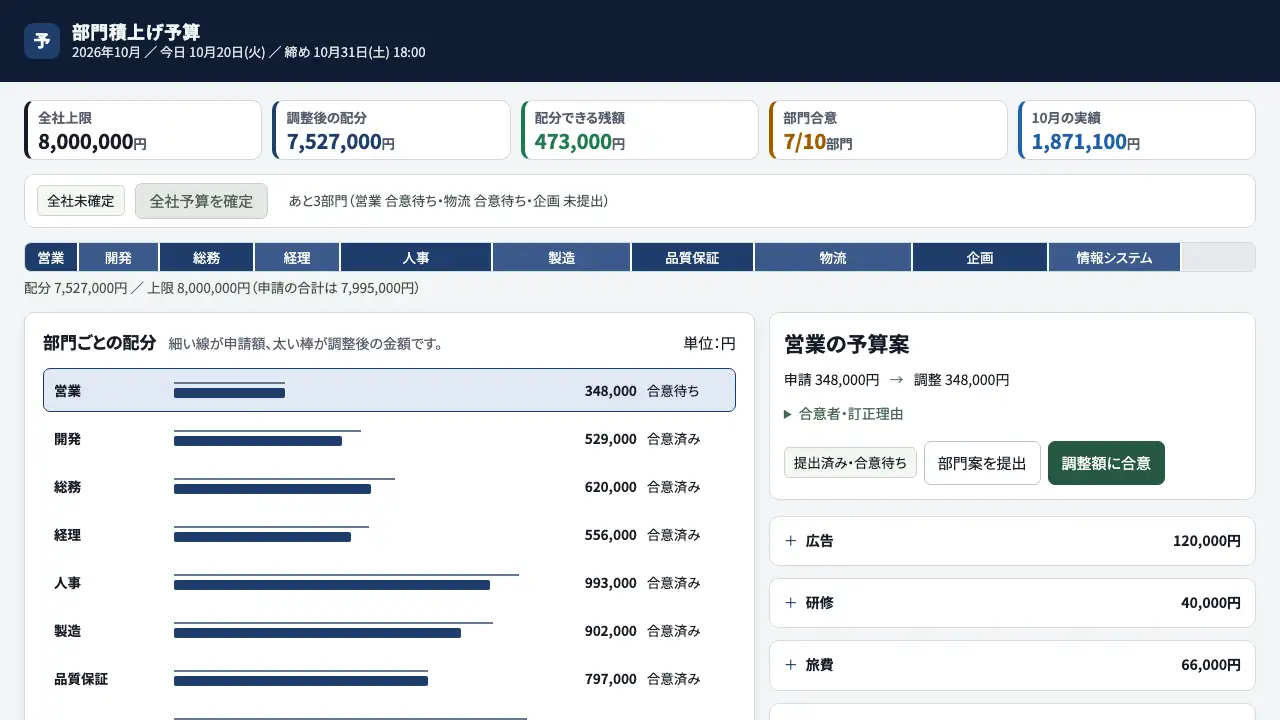
Task: Select the 開発 row in department list
Action: (389, 438)
